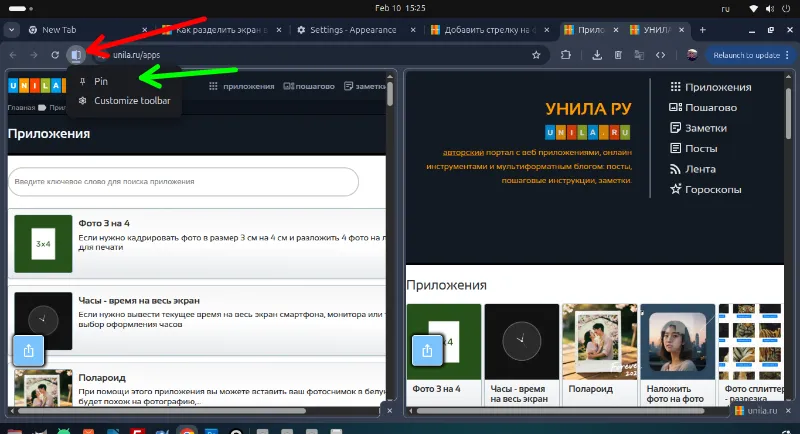Click right pane horizontal scrollbar

click(x=560, y=411)
